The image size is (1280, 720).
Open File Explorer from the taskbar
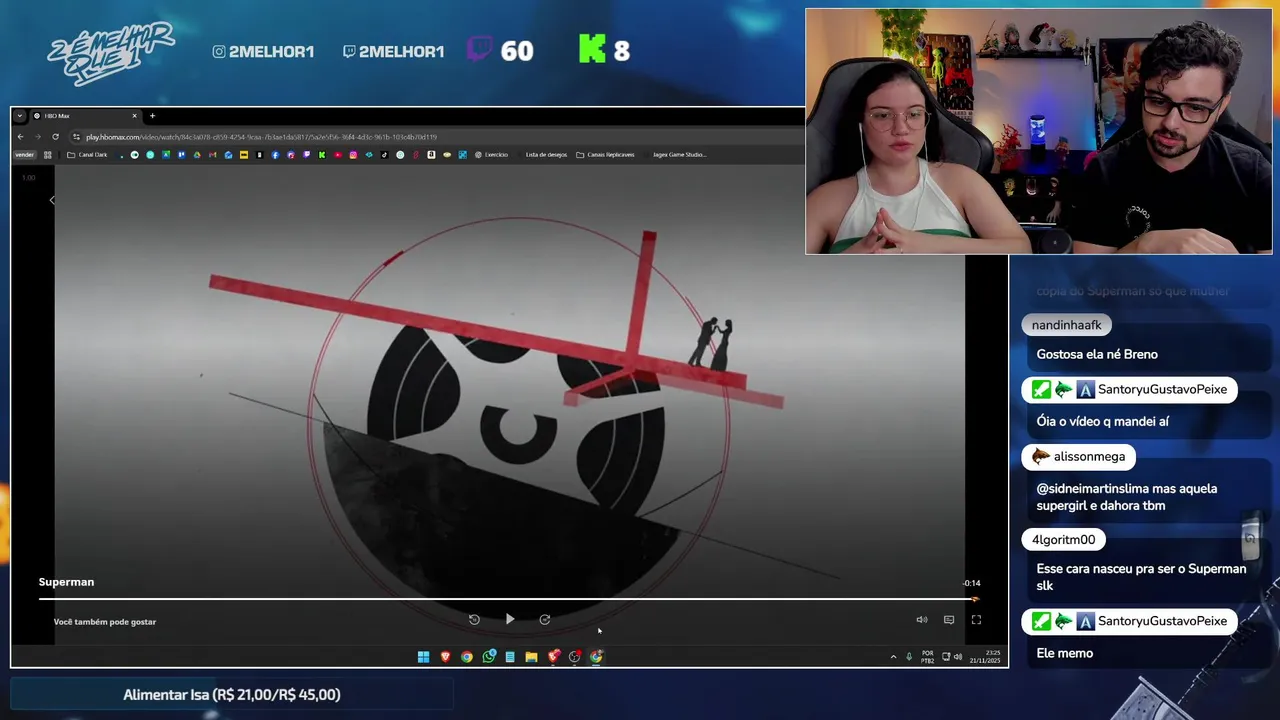[x=531, y=657]
